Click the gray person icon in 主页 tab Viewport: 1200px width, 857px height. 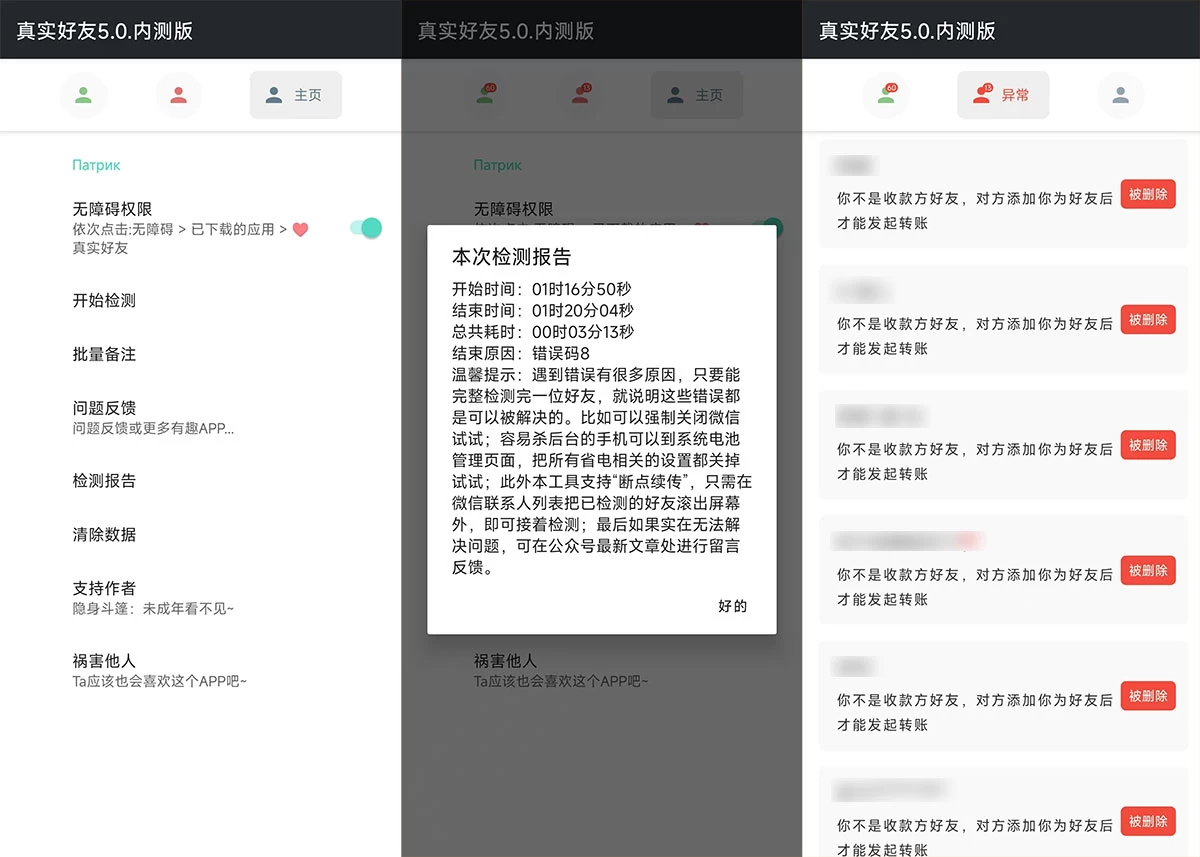(x=272, y=94)
